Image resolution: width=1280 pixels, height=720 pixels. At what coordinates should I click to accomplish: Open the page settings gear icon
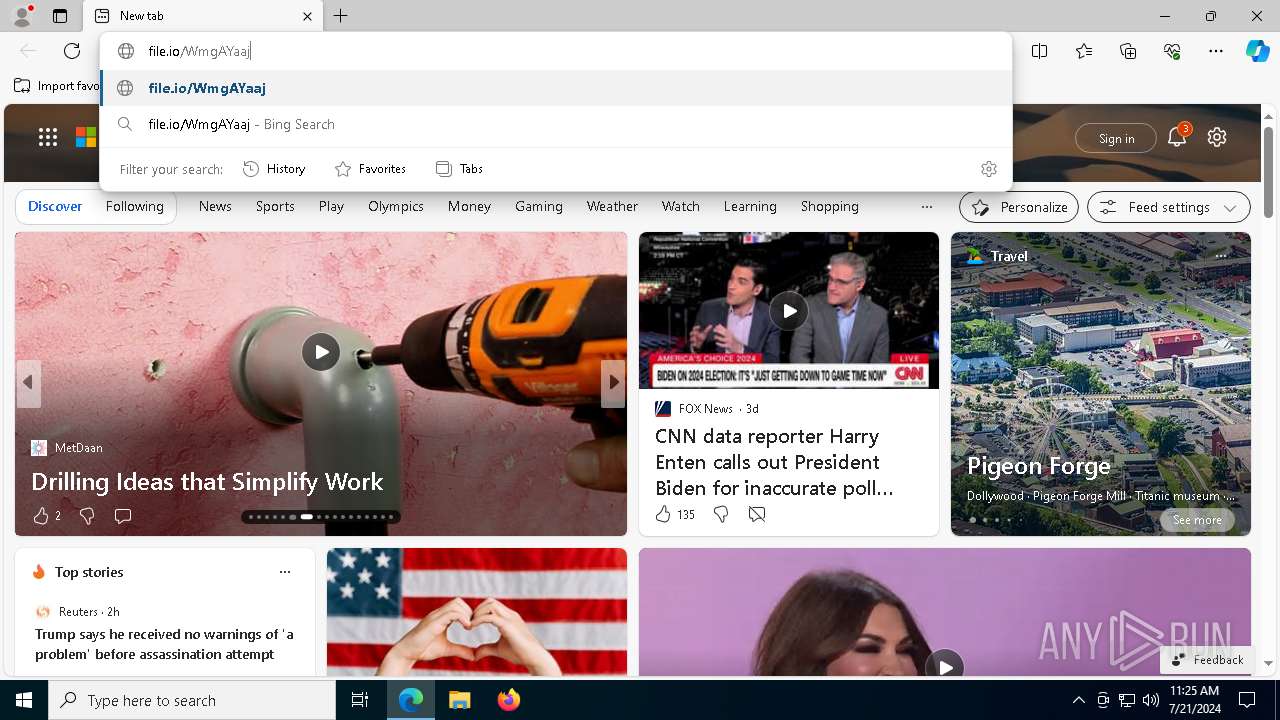(x=1217, y=138)
